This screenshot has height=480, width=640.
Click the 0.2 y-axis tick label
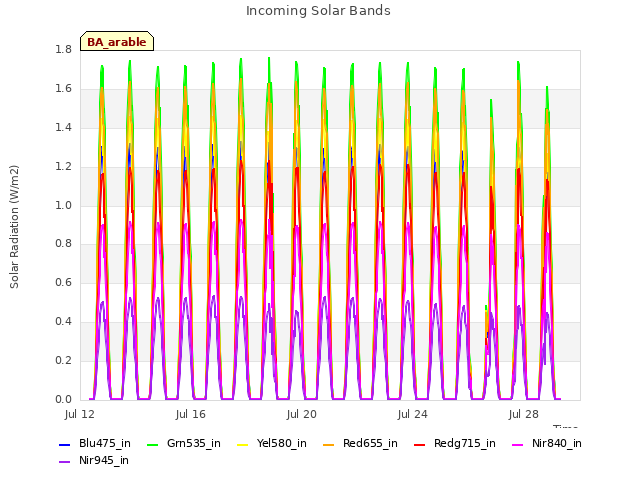tap(63, 360)
